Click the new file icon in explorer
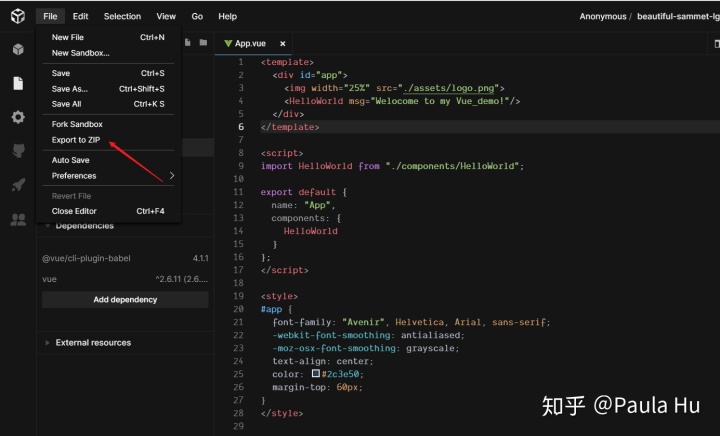Screen dimensions: 720x436 (x=187, y=42)
